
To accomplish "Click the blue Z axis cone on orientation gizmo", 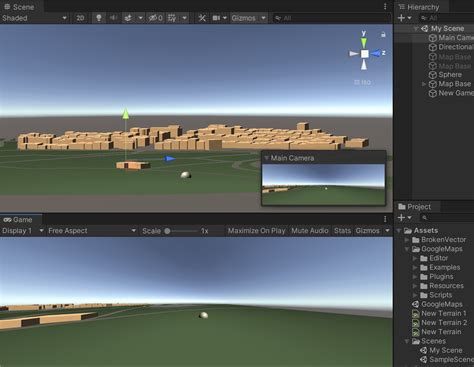I will click(376, 53).
